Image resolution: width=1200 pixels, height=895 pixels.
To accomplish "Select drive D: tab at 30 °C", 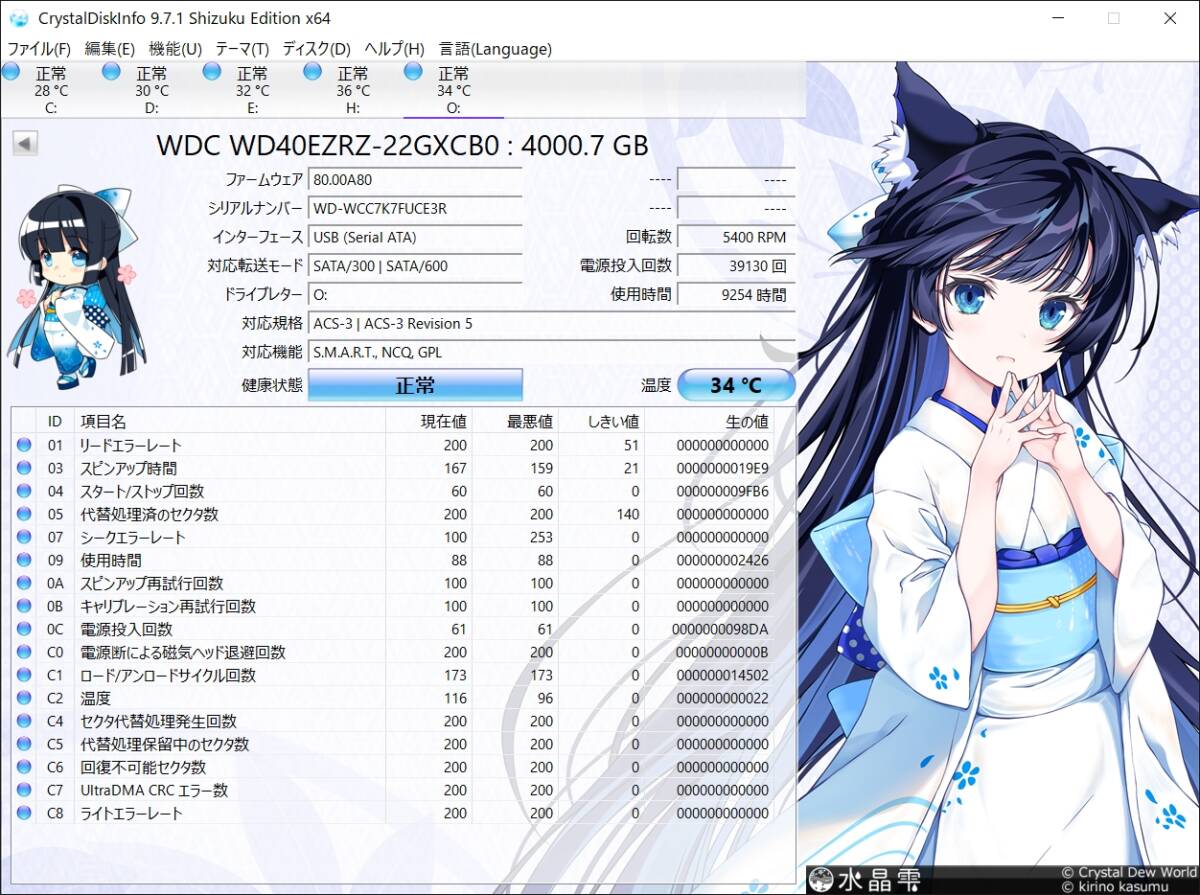I will point(152,90).
